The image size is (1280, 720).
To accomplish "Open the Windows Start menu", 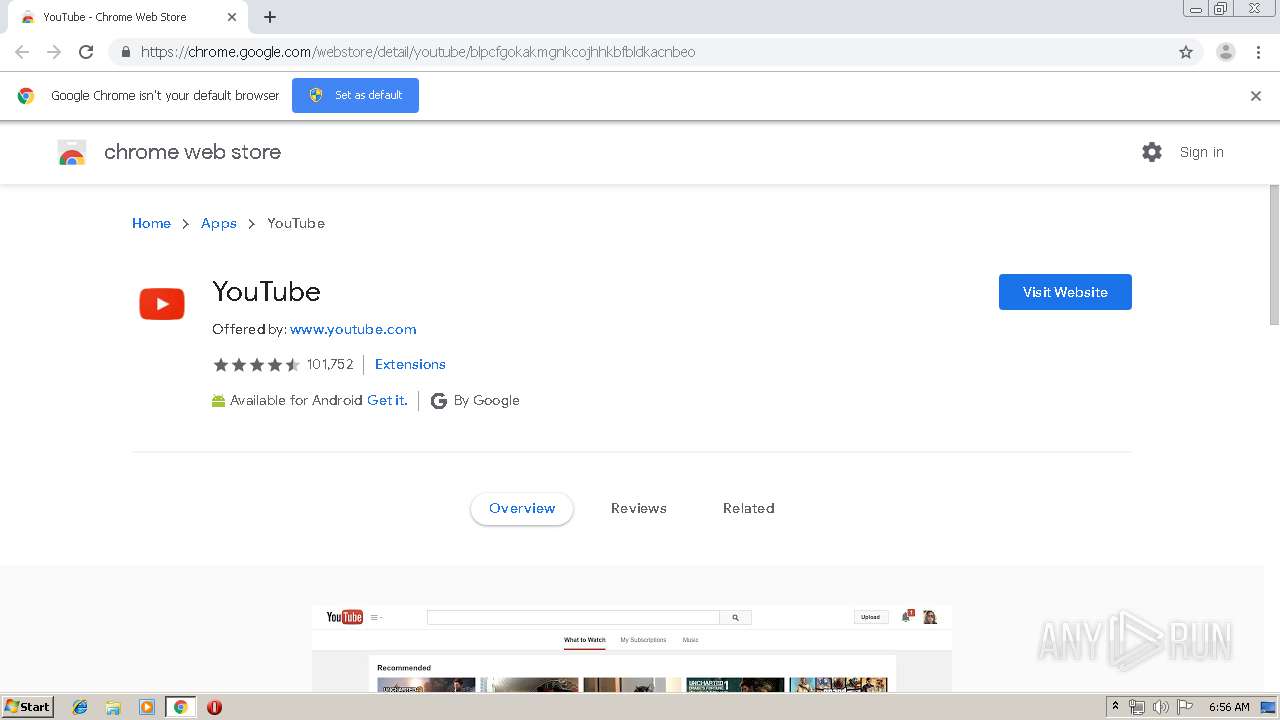I will click(x=28, y=707).
